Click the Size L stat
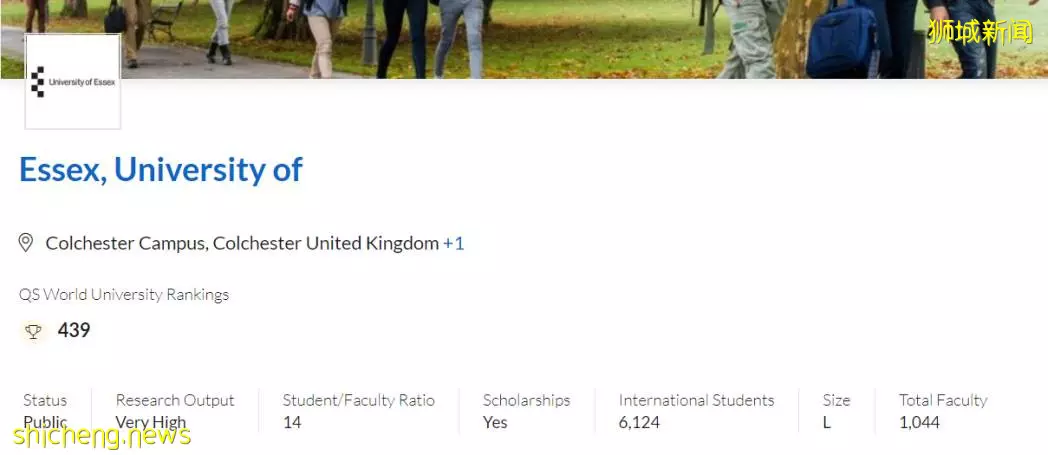This screenshot has width=1048, height=455. pos(836,411)
